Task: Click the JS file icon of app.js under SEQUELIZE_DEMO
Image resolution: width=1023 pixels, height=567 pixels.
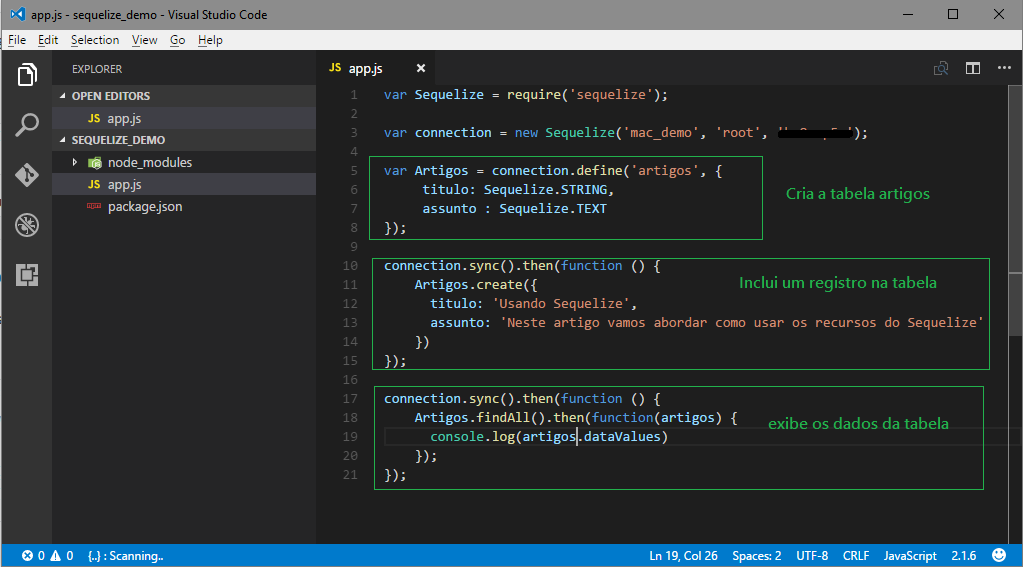Action: [94, 185]
